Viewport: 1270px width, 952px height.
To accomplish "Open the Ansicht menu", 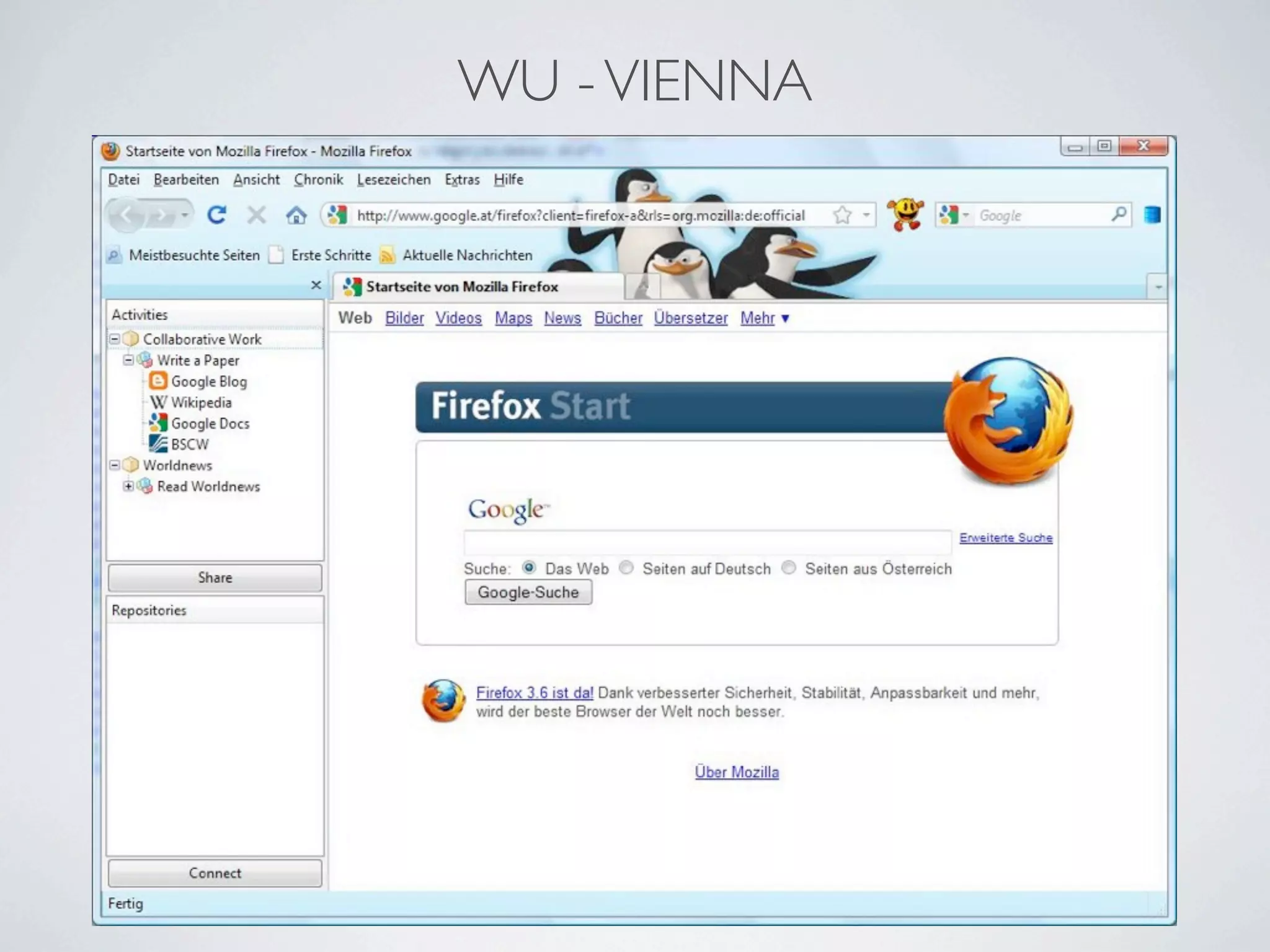I will tap(256, 180).
